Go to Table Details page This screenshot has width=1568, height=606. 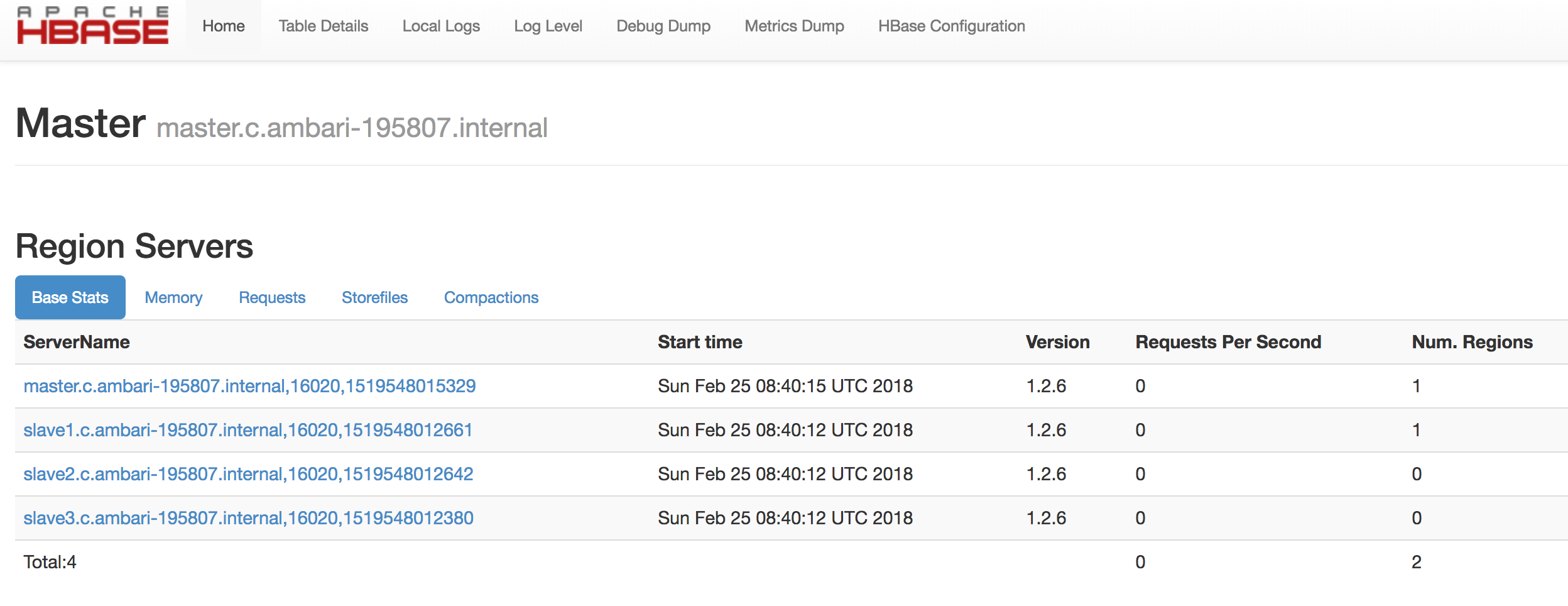click(x=323, y=26)
